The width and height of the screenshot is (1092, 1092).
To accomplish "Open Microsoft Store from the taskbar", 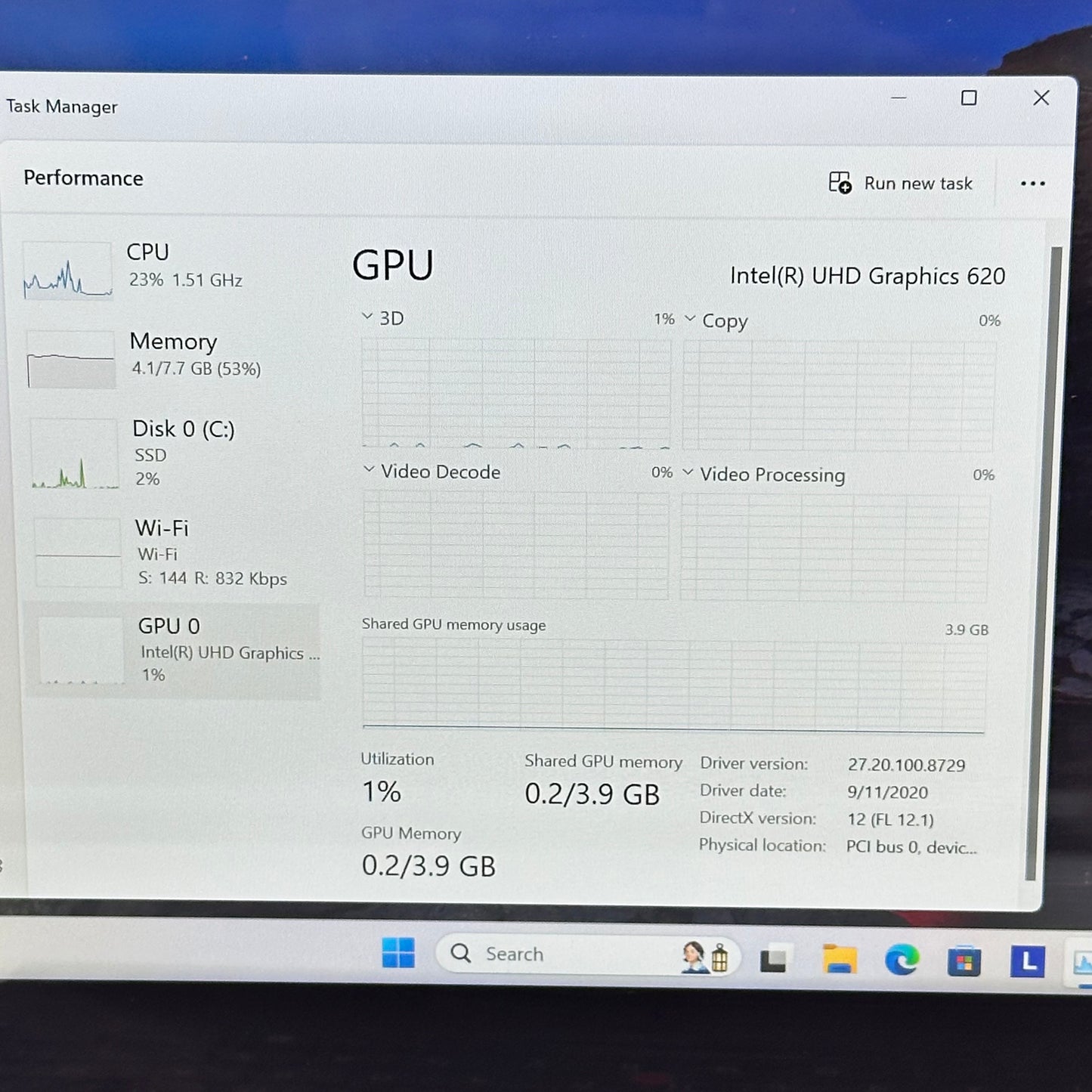I will pyautogui.click(x=964, y=962).
